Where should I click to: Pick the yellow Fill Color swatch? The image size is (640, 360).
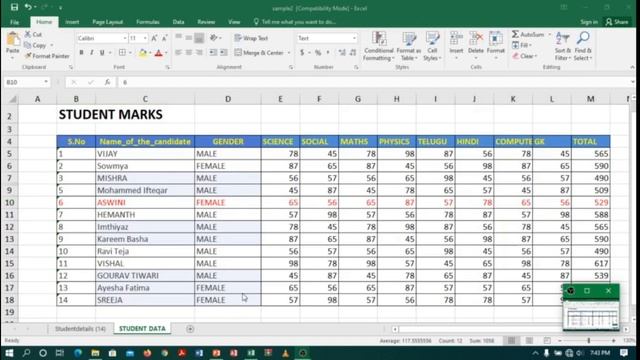coord(143,53)
